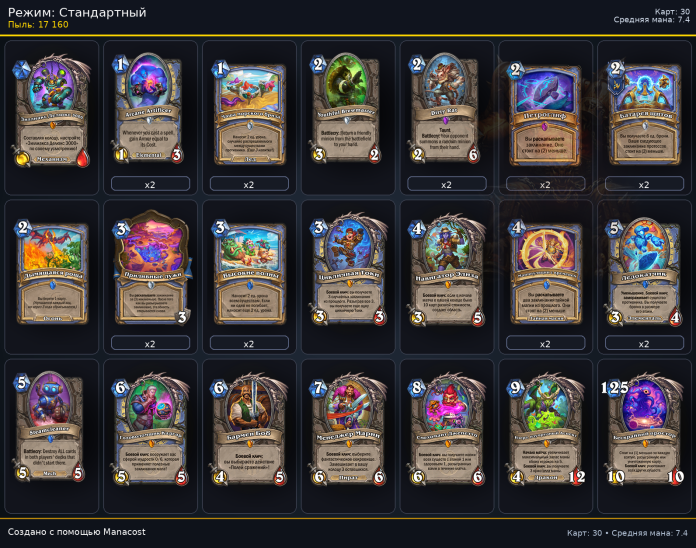The image size is (696, 548).
Task: Click the 125 mana cost icon
Action: pyautogui.click(x=615, y=388)
